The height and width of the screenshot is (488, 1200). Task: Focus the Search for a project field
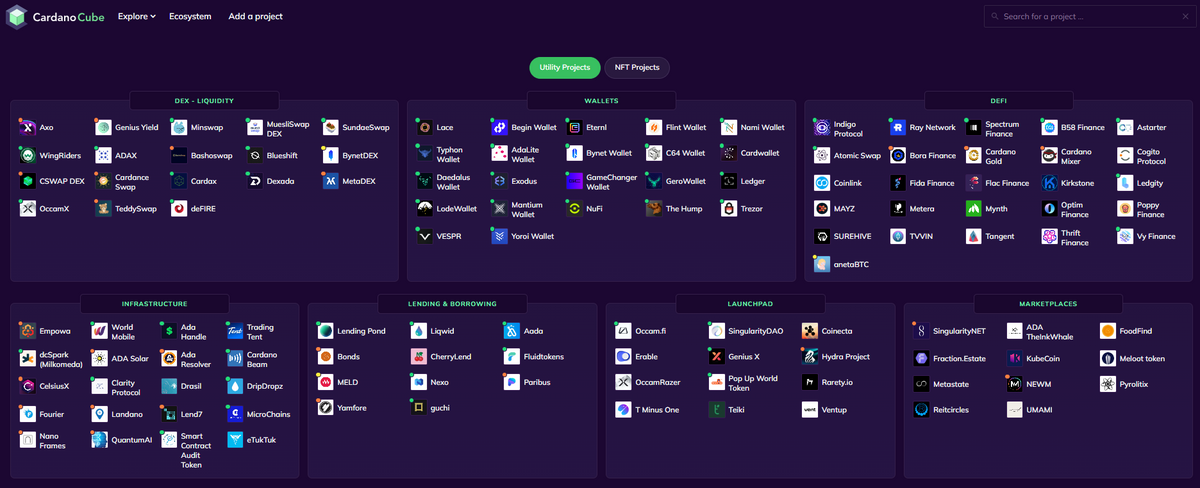tap(1089, 17)
